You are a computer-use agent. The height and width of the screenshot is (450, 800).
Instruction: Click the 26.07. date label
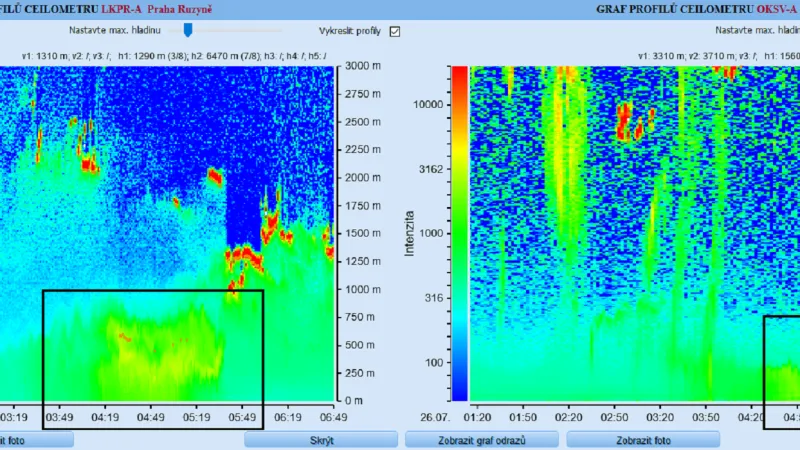click(x=435, y=417)
